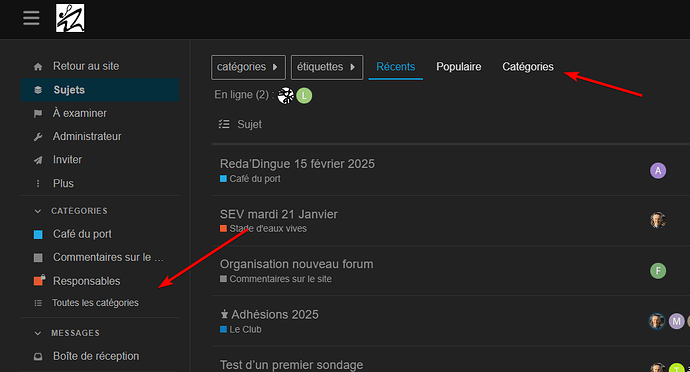Click the wrench icon for Administrateur

(38, 137)
